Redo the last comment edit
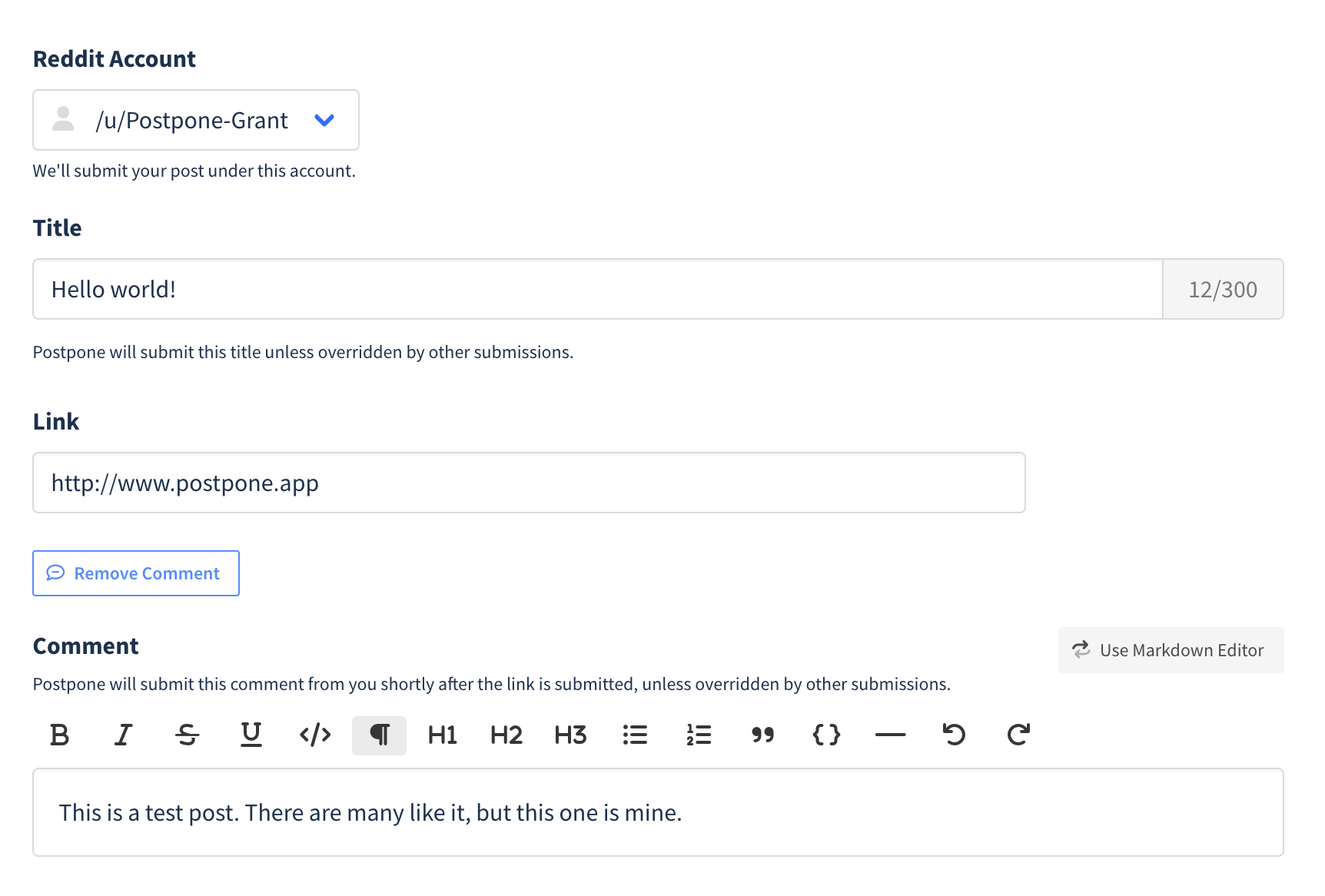This screenshot has width=1325, height=896. [1018, 735]
